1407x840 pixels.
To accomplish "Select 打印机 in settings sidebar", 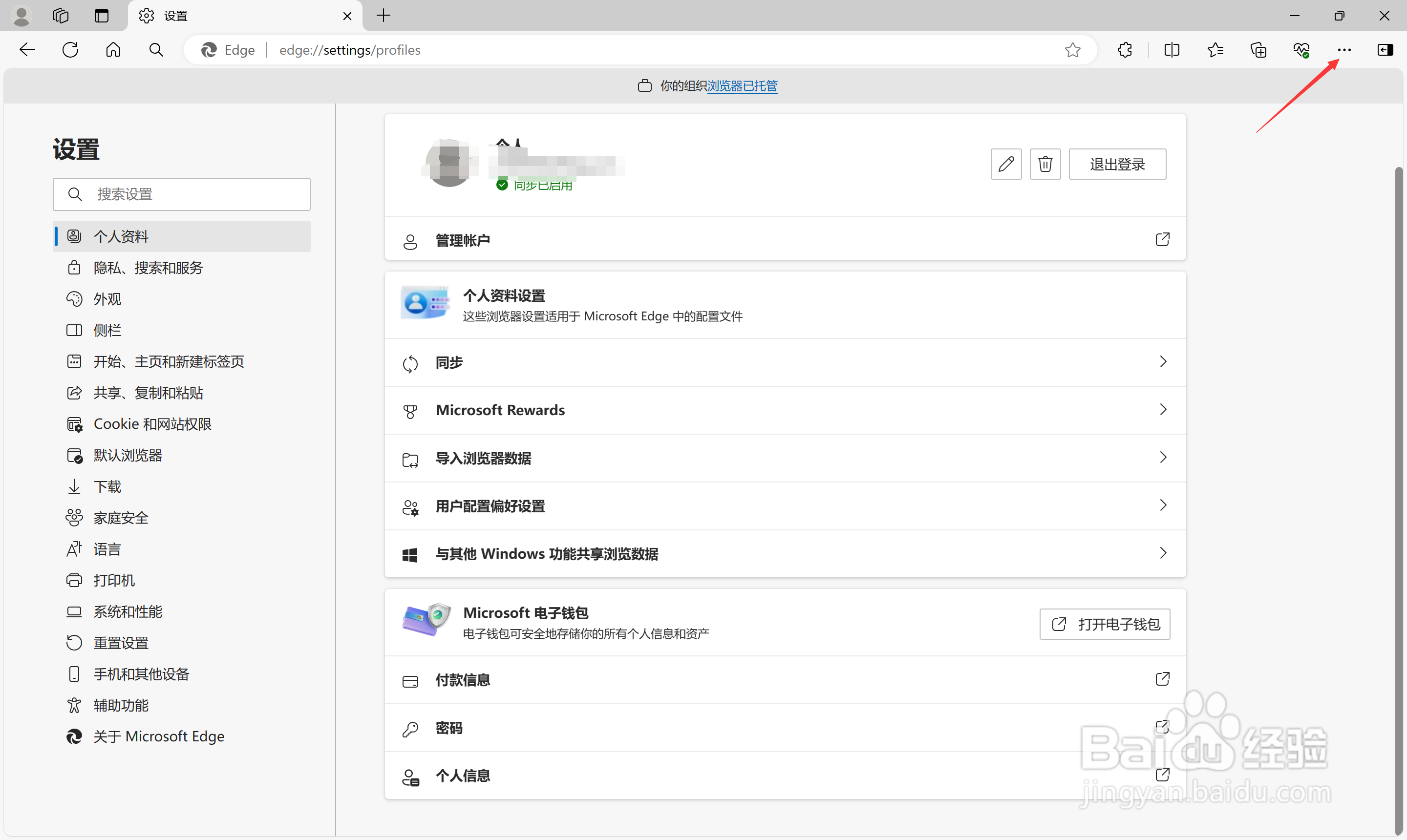I will coord(182,580).
